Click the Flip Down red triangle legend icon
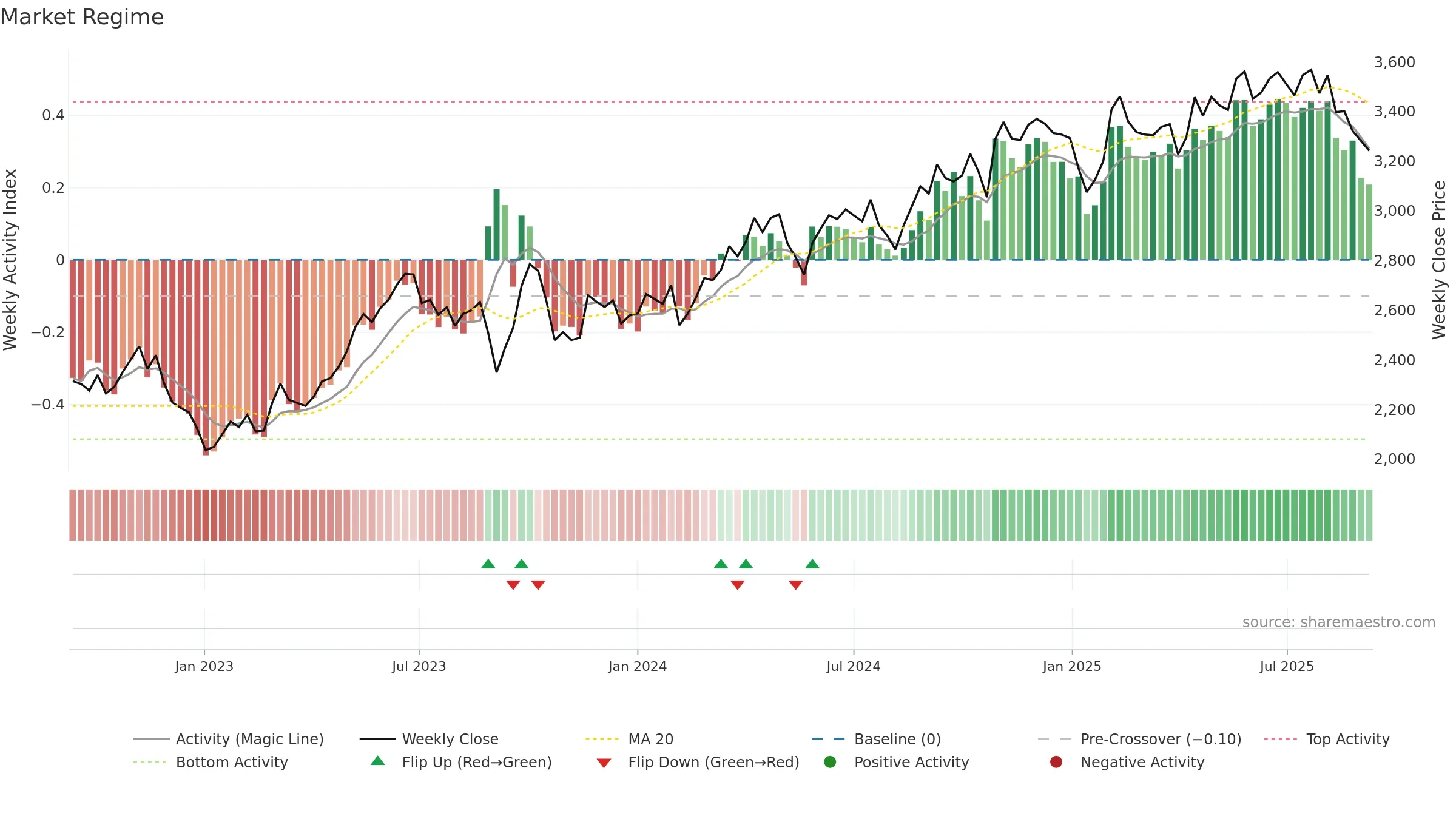The width and height of the screenshot is (1456, 819). [x=604, y=763]
